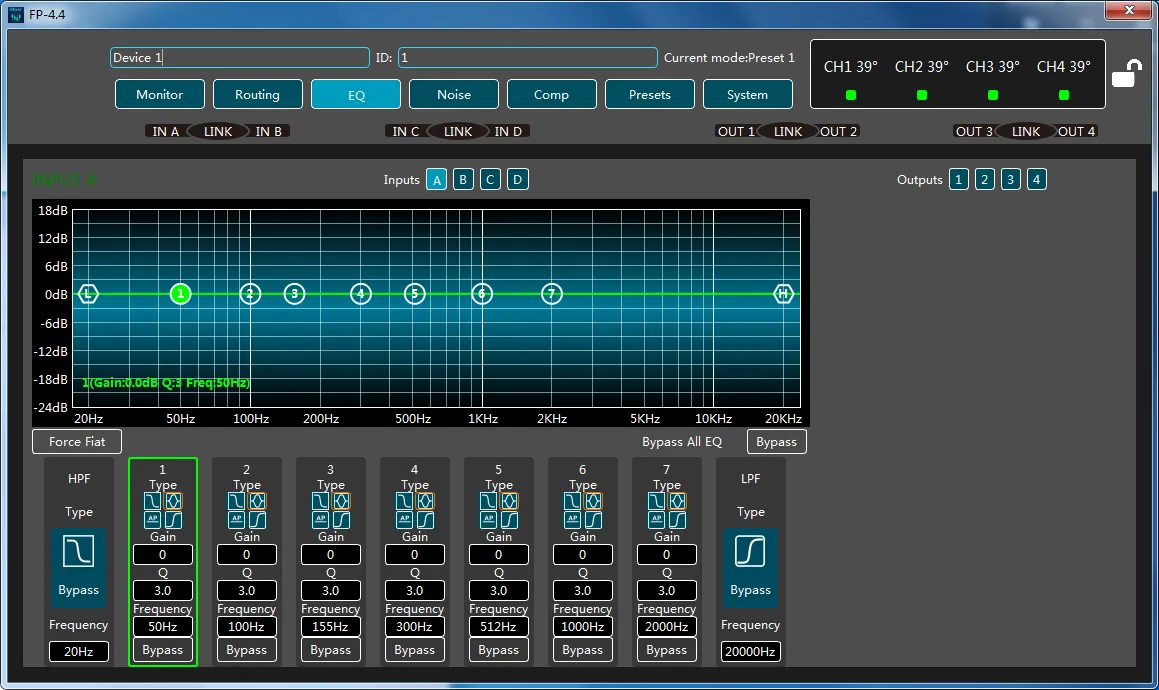Click EQ node 5 on the frequency graph
Image resolution: width=1159 pixels, height=690 pixels.
coord(415,294)
